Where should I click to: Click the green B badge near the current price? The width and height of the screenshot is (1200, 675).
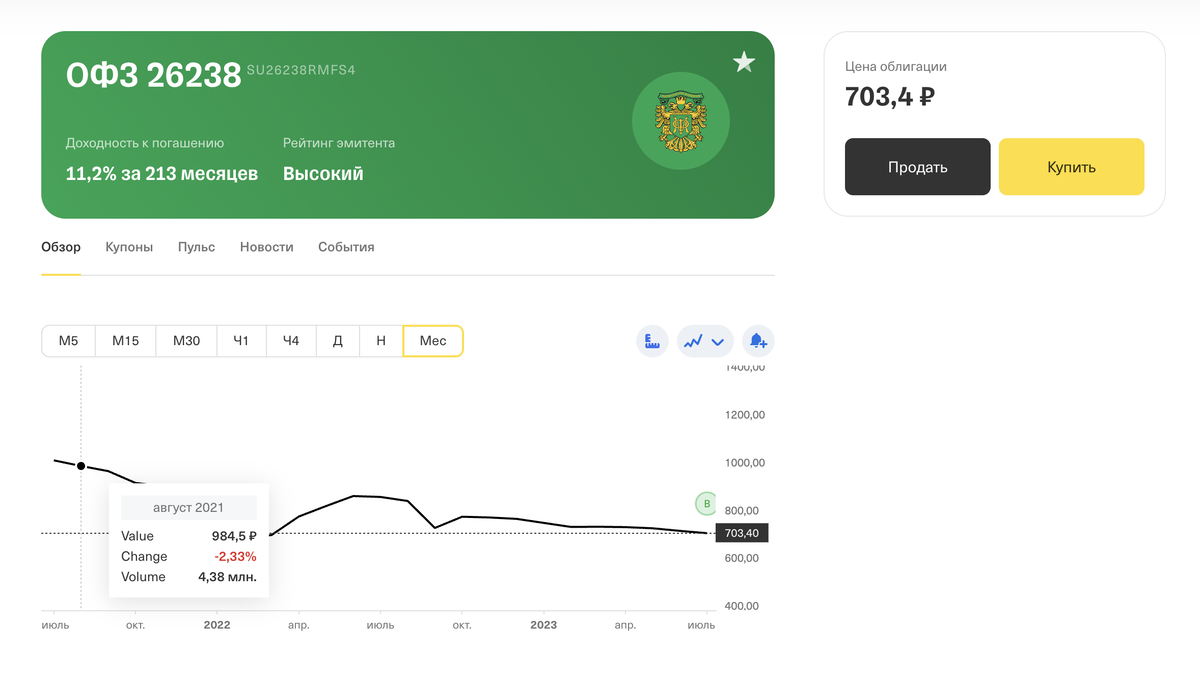(708, 505)
